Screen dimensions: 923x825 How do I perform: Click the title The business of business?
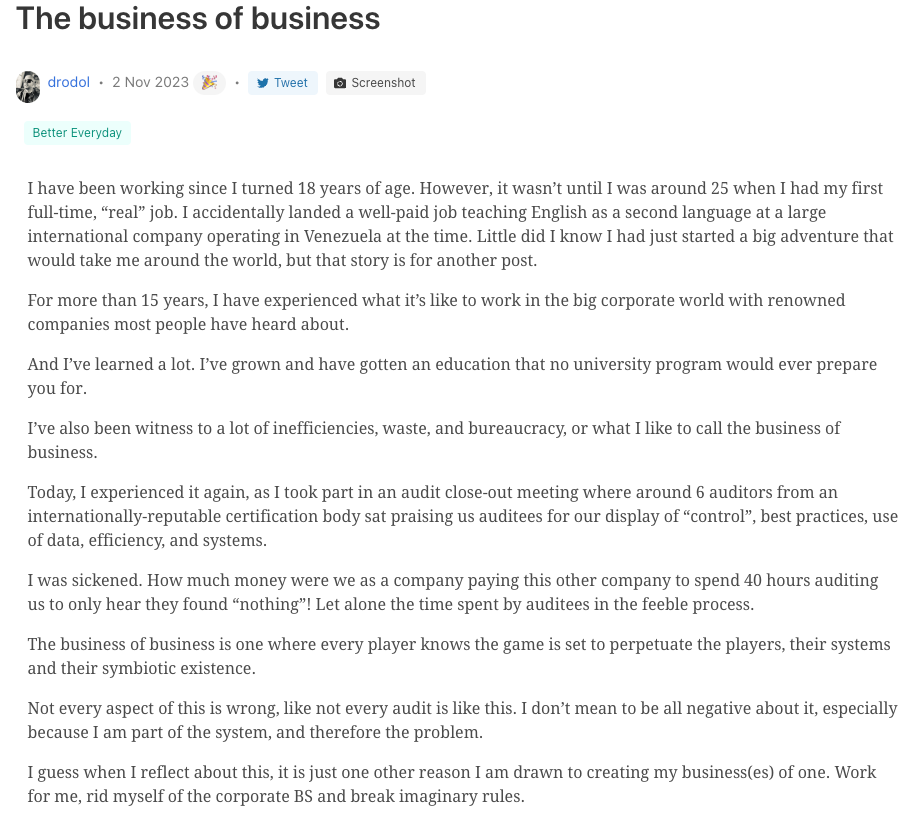[198, 18]
